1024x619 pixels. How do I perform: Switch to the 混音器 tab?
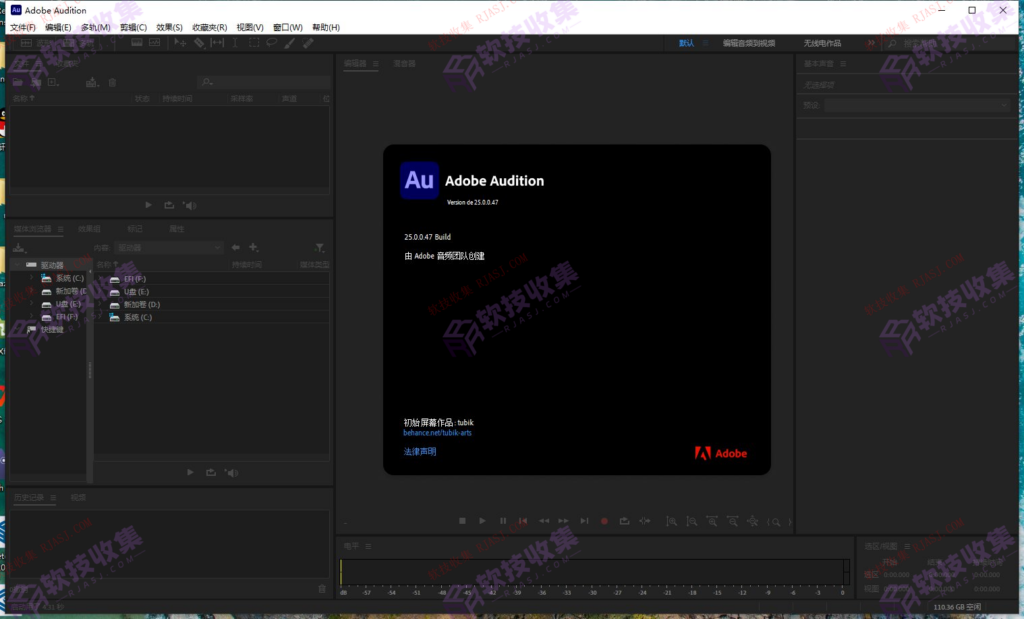(402, 62)
